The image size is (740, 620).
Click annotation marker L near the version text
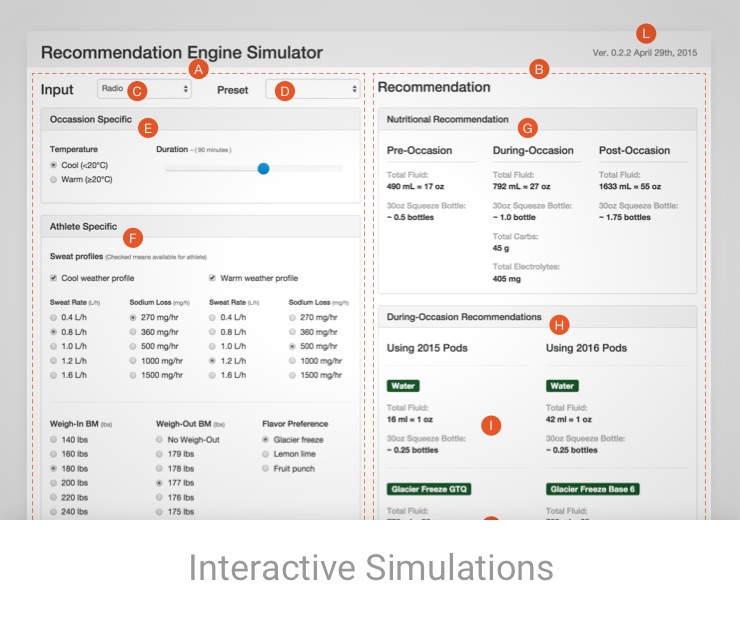point(647,32)
